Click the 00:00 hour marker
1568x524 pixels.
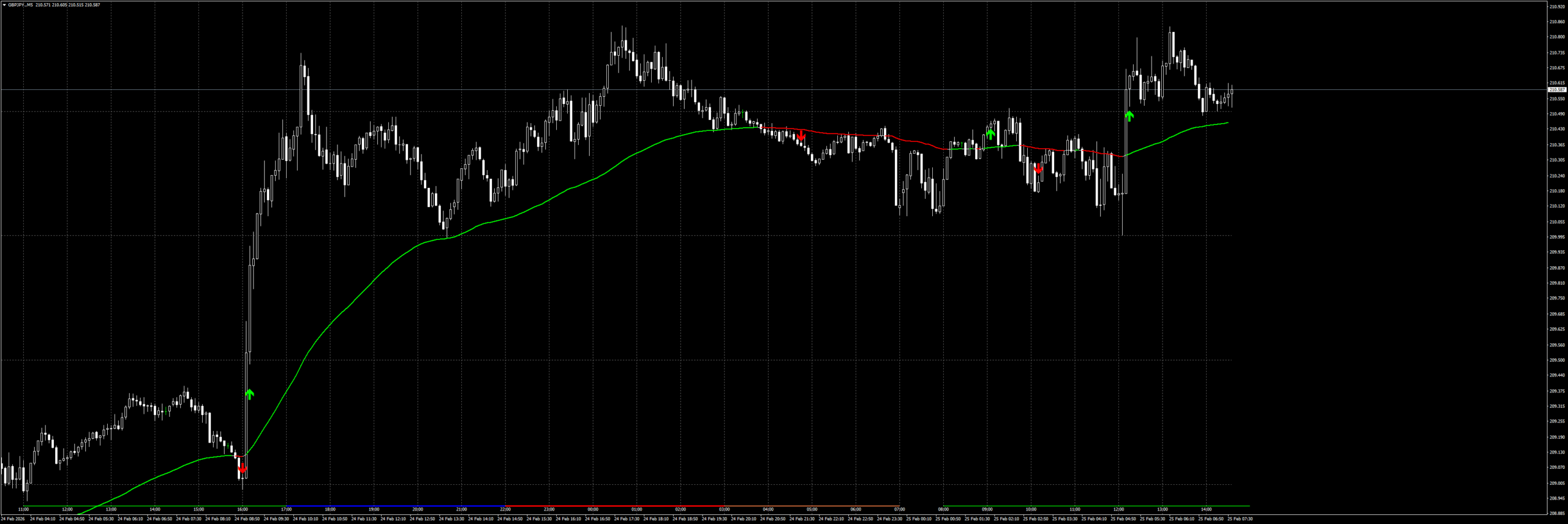point(593,509)
